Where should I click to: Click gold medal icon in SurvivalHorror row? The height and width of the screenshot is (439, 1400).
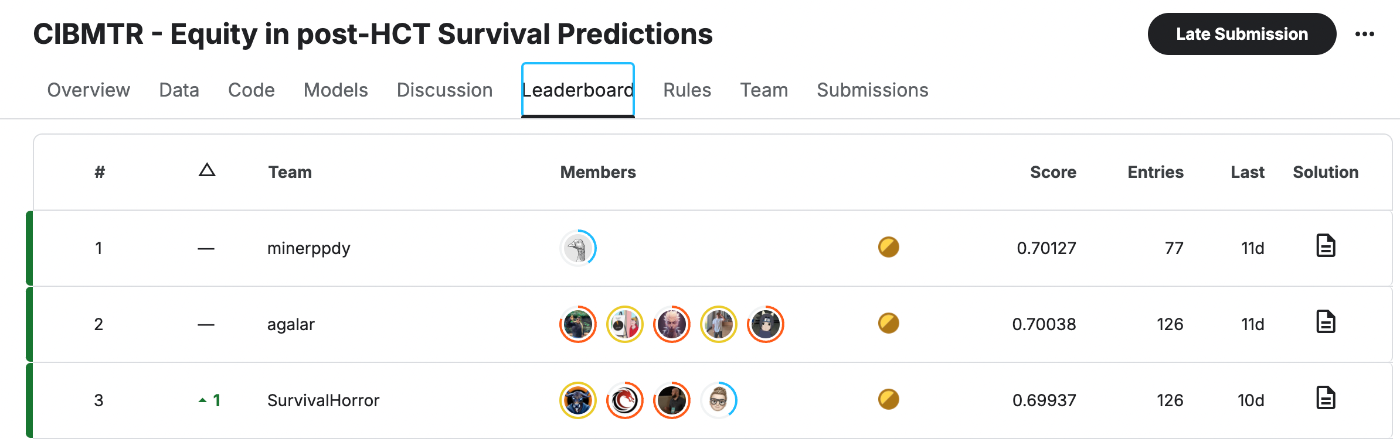click(x=888, y=400)
